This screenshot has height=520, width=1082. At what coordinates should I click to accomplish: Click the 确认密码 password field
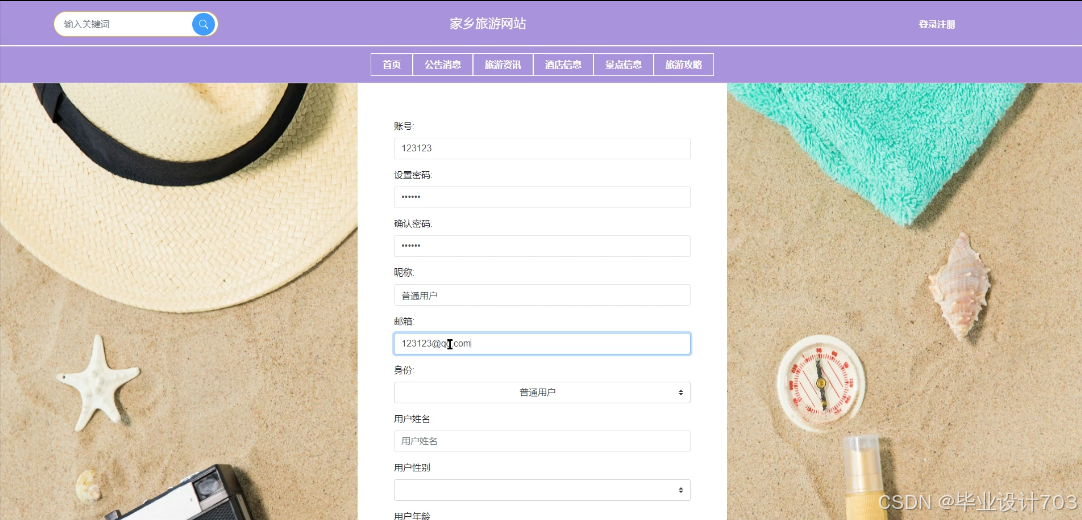(542, 246)
